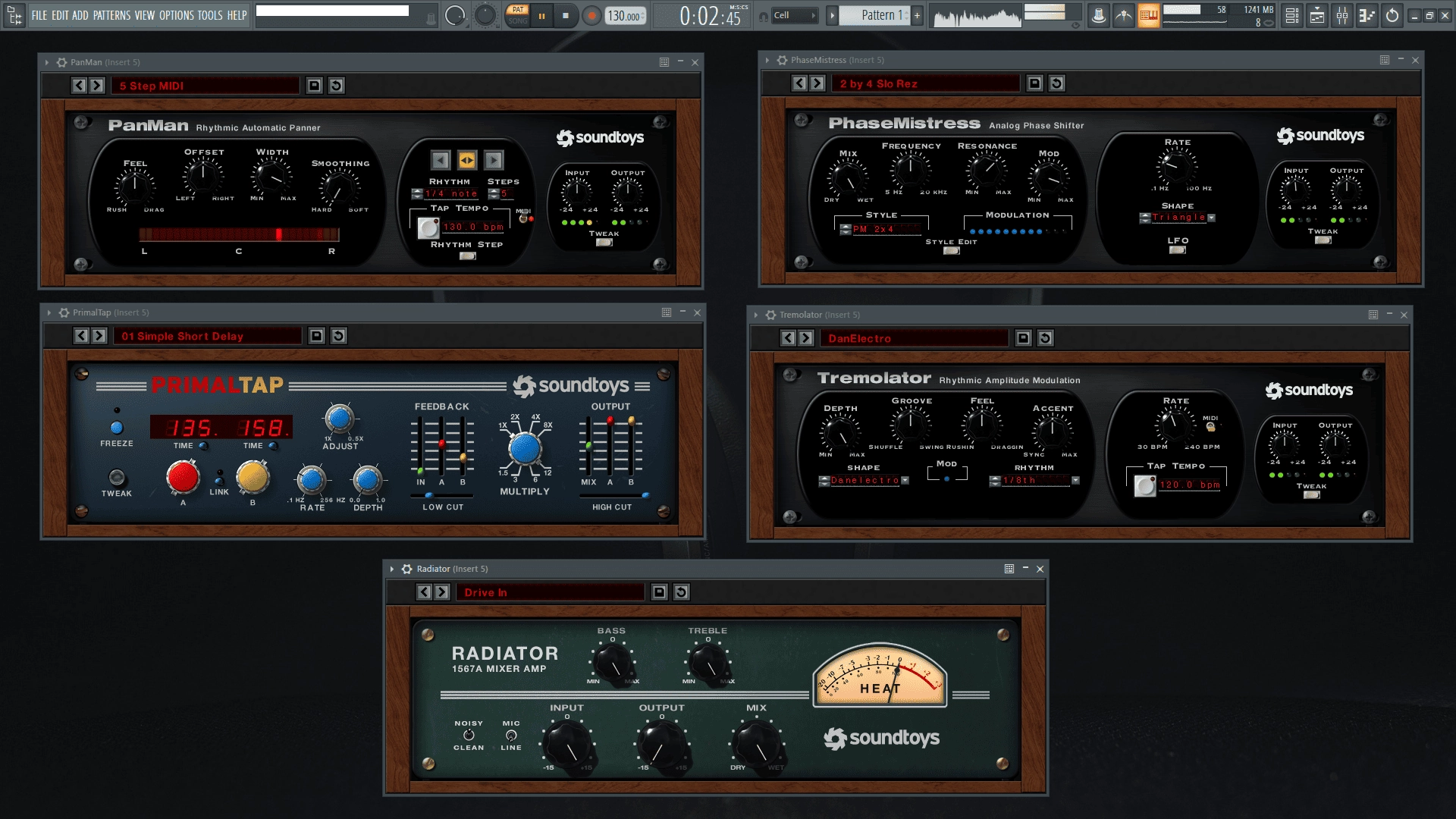Viewport: 1456px width, 819px height.
Task: Open PanMan window options gear
Action: coord(62,62)
